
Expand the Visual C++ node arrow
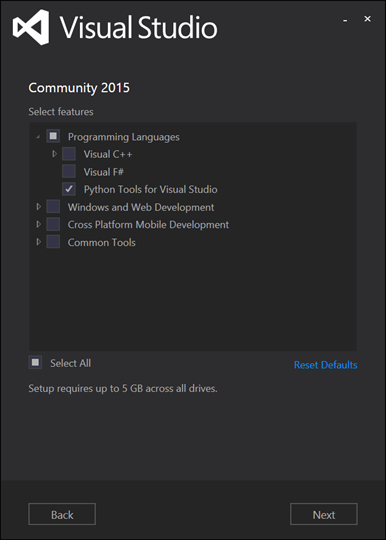coord(54,154)
